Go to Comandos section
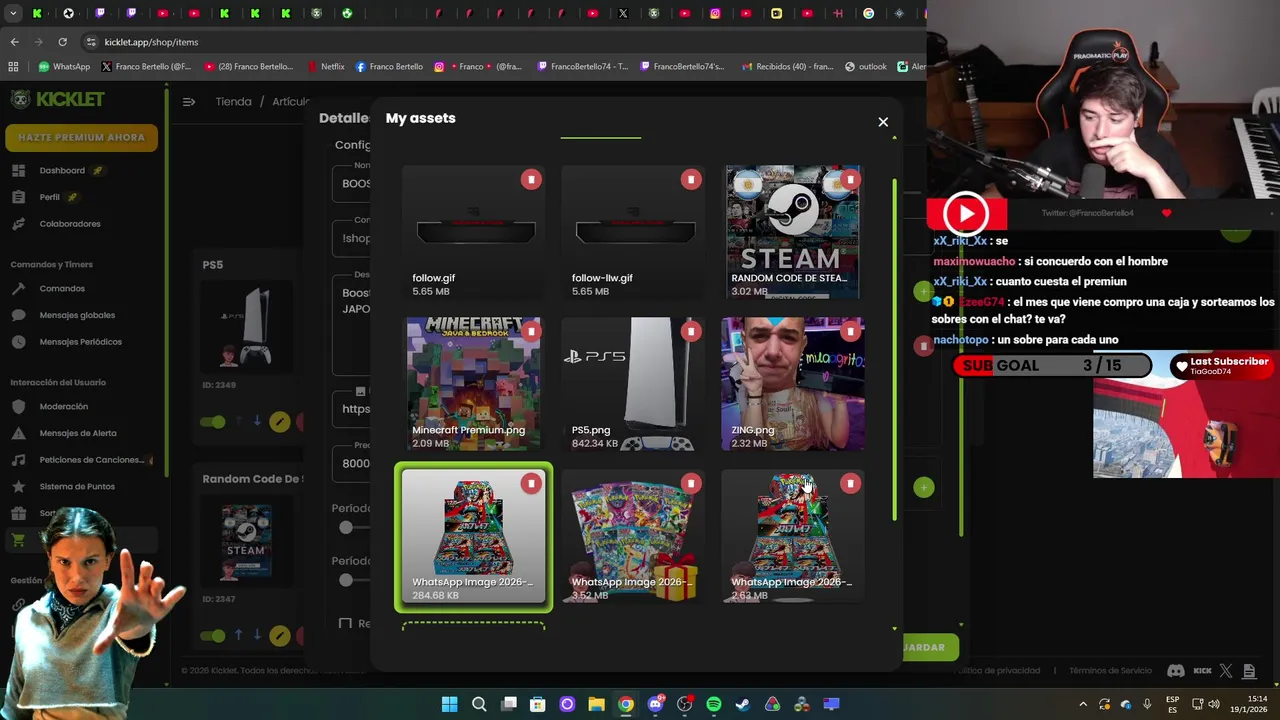 62,288
